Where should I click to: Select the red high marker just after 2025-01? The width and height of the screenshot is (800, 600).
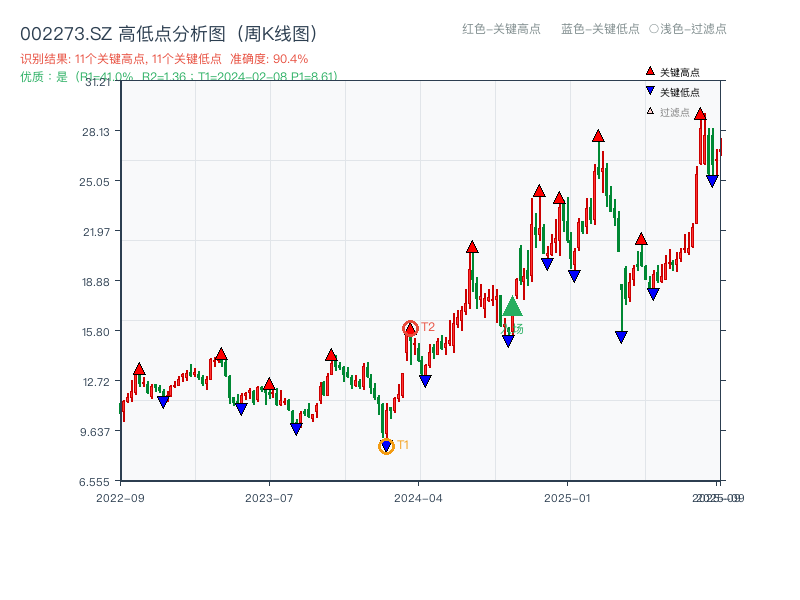[x=598, y=136]
